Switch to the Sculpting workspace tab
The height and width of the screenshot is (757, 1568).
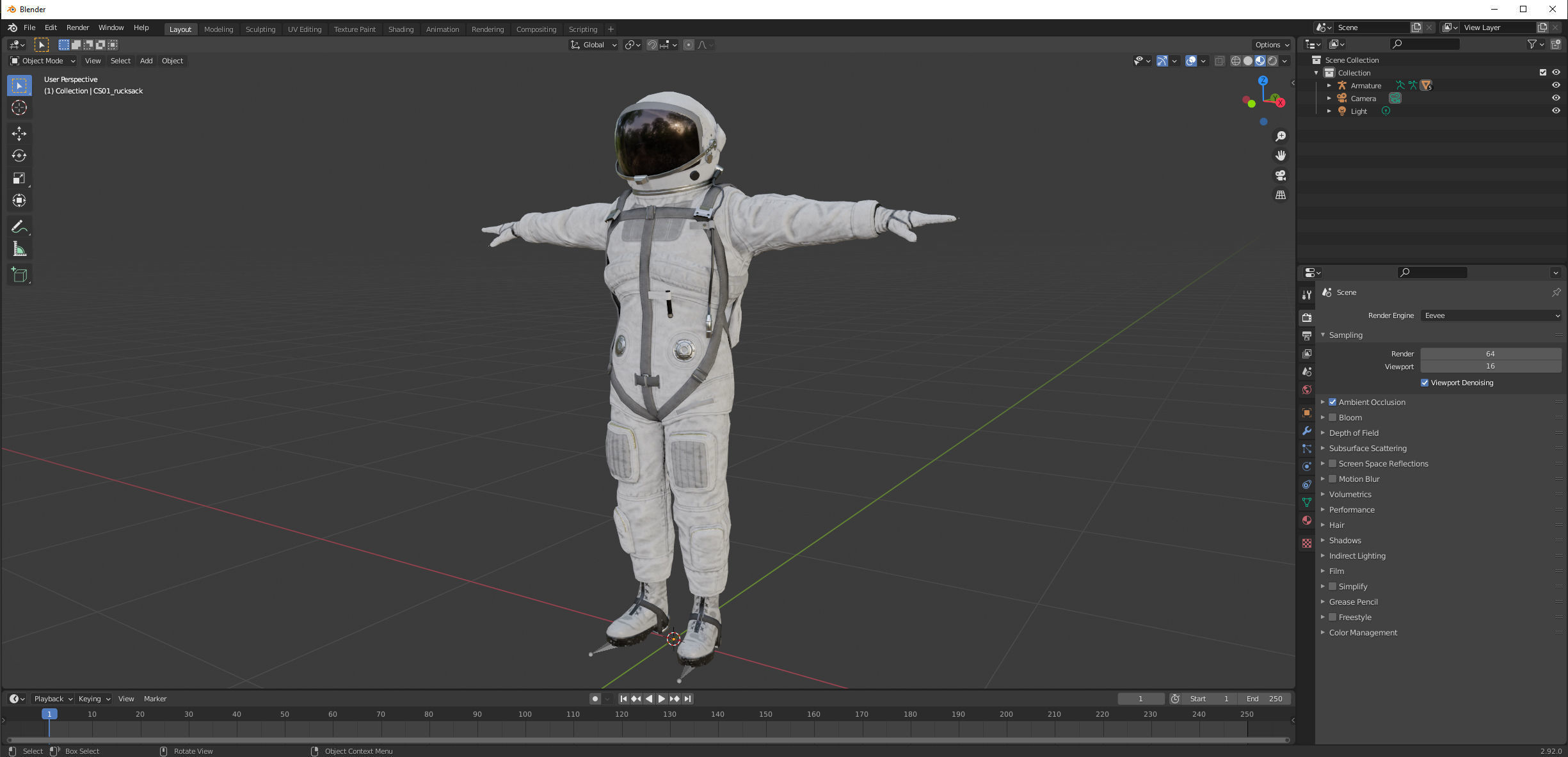coord(260,29)
